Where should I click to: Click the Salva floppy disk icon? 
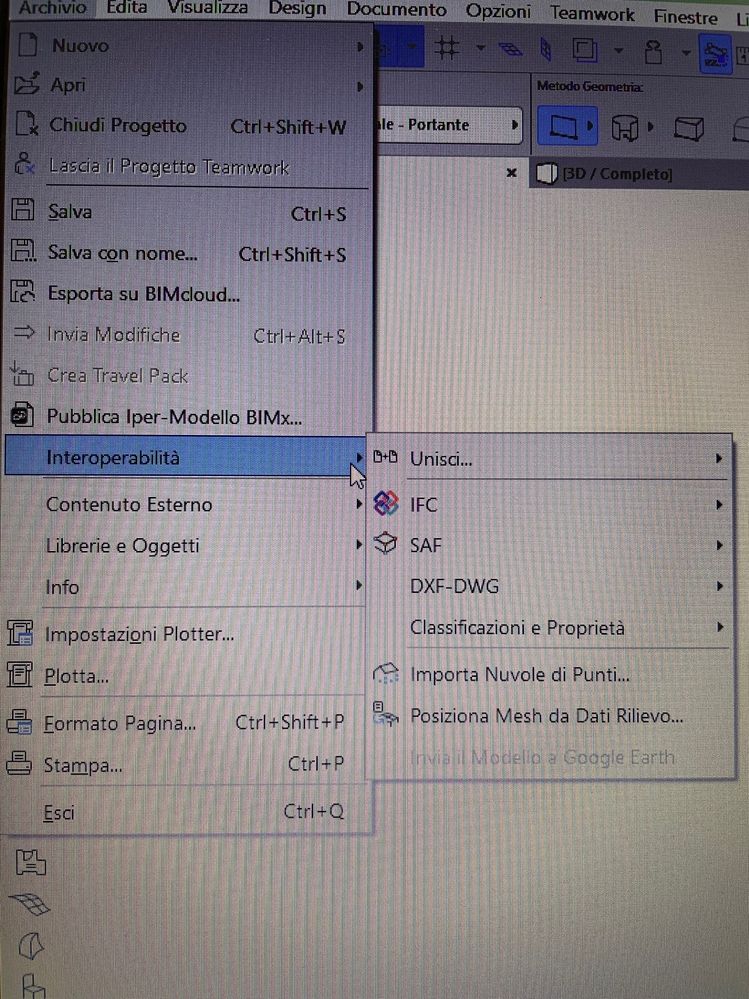click(x=23, y=210)
